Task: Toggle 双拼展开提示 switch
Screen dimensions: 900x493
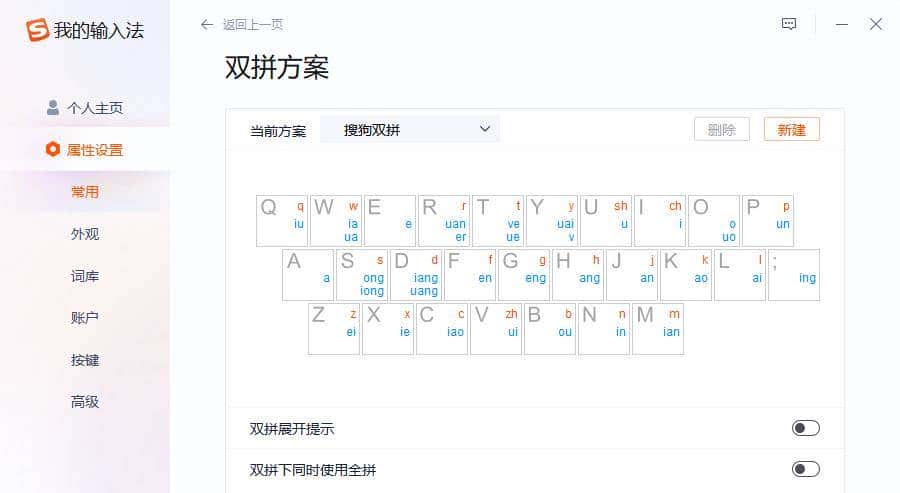Action: (806, 428)
